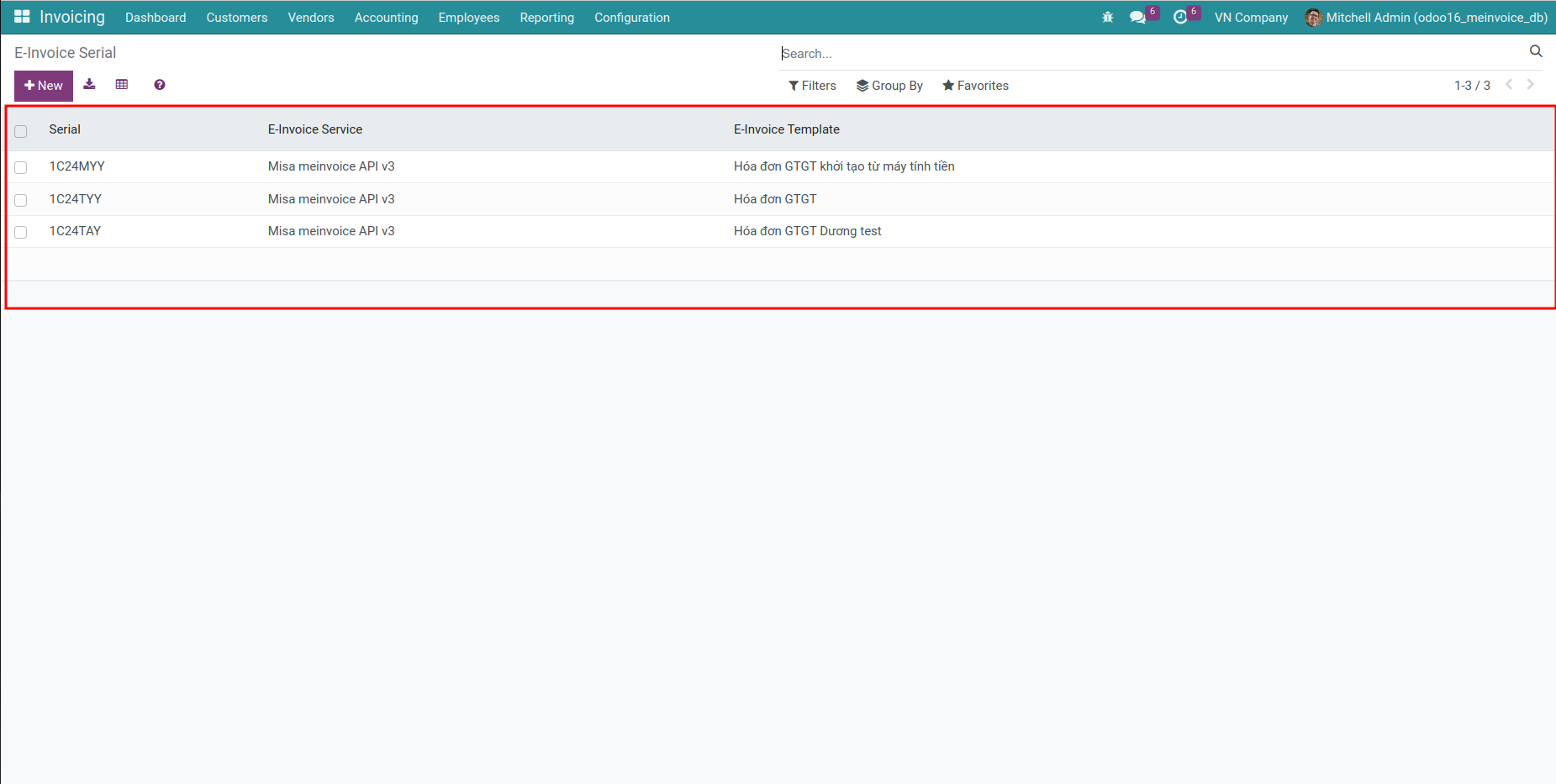Open the Filters dropdown
This screenshot has height=784, width=1556.
812,85
